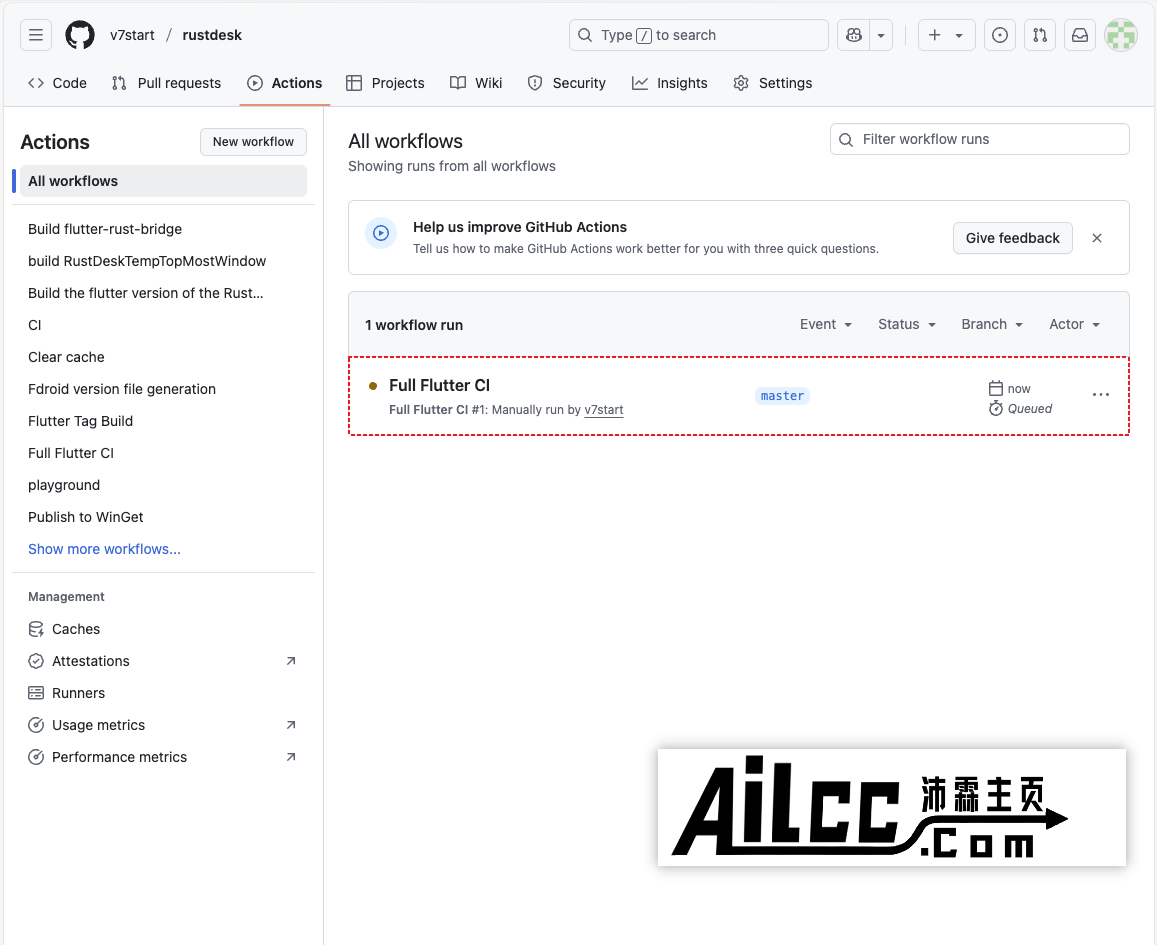This screenshot has width=1157, height=945.
Task: Open the Projects tab
Action: [385, 83]
